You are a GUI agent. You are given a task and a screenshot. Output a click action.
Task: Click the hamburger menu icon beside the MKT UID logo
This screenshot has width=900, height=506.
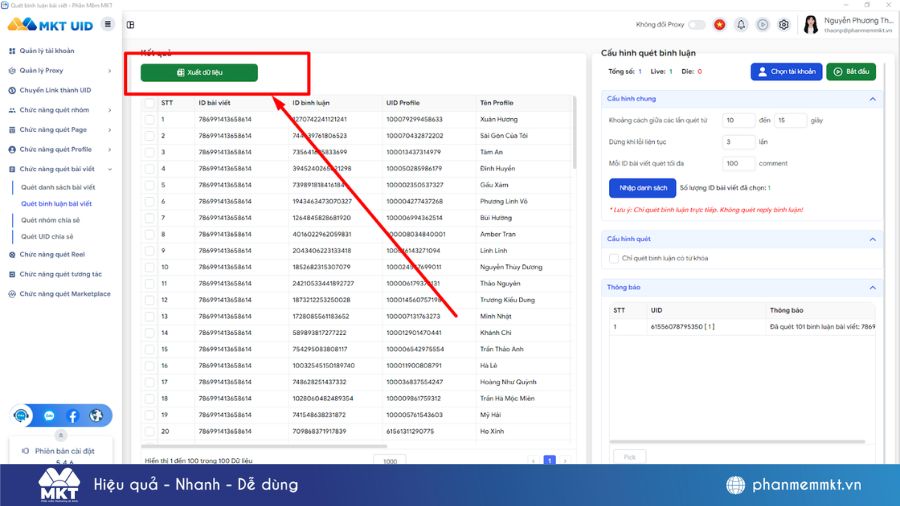[107, 24]
